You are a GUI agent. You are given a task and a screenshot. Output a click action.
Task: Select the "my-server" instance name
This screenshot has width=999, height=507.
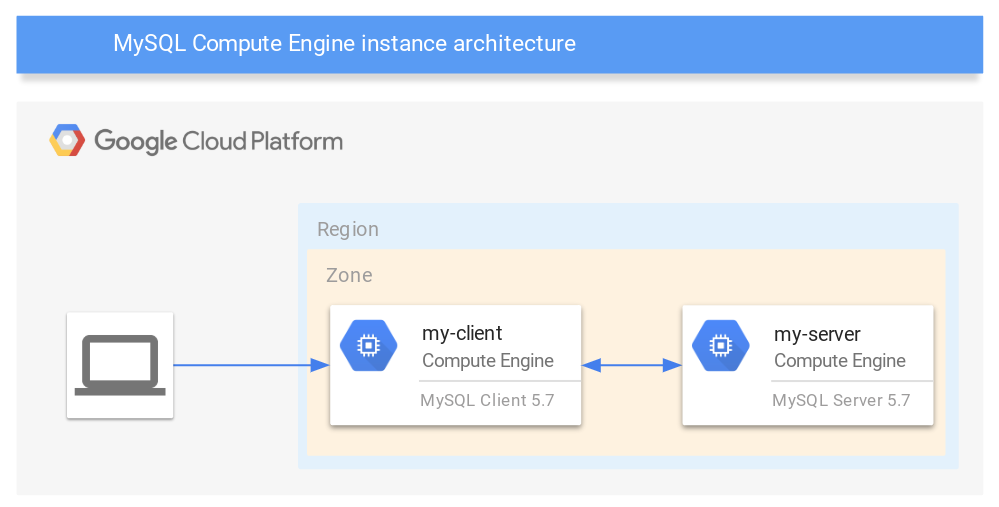(817, 333)
